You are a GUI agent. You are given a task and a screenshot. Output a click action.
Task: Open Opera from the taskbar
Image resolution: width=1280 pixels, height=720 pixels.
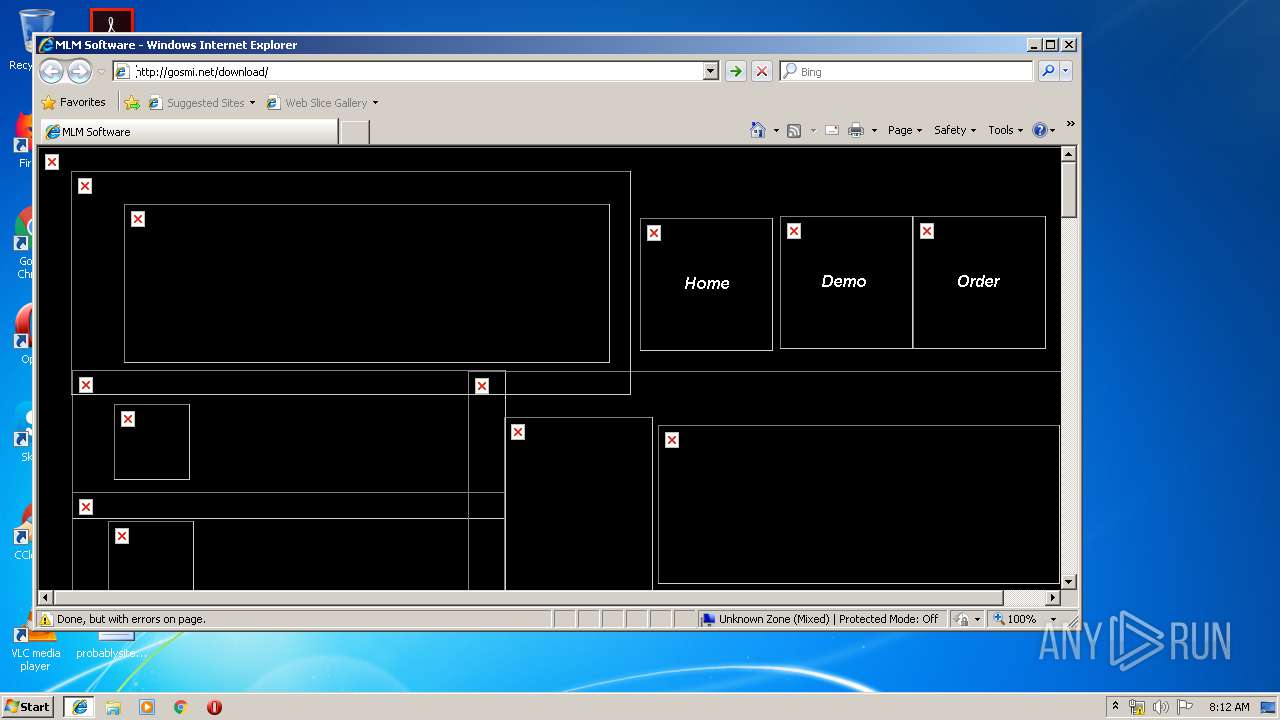point(214,707)
